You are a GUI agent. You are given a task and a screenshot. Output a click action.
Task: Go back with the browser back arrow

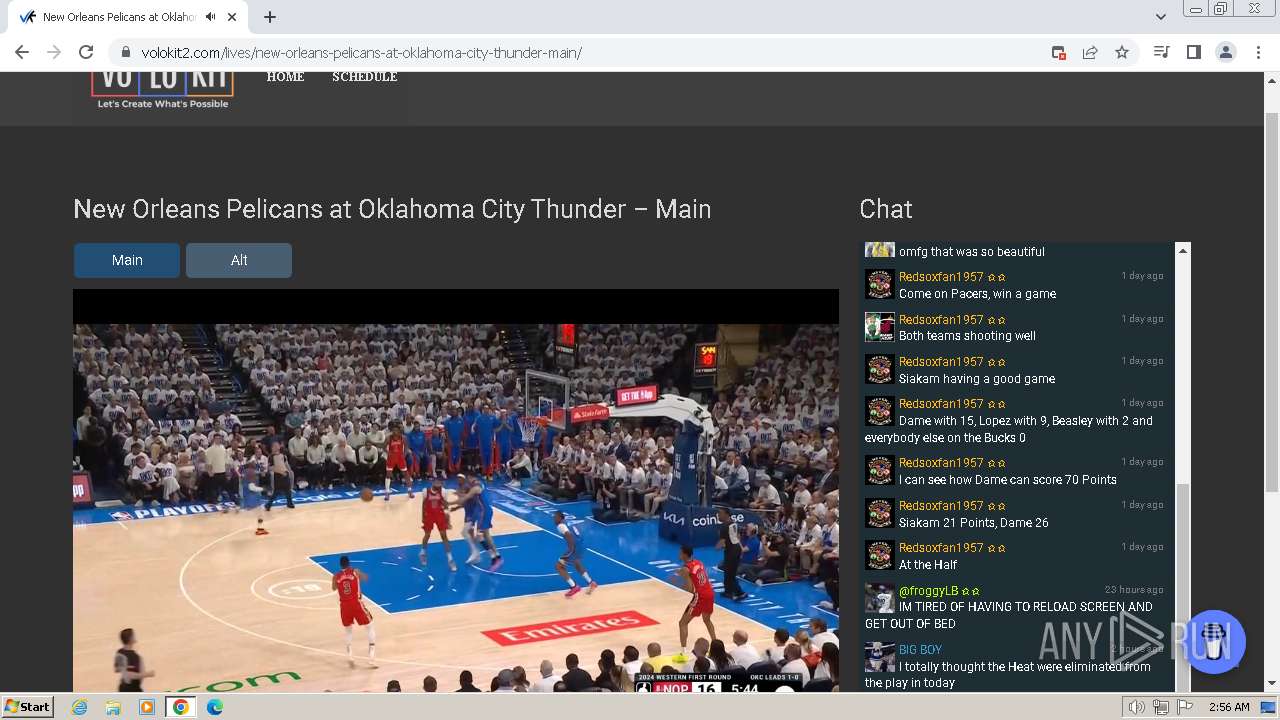[x=22, y=52]
